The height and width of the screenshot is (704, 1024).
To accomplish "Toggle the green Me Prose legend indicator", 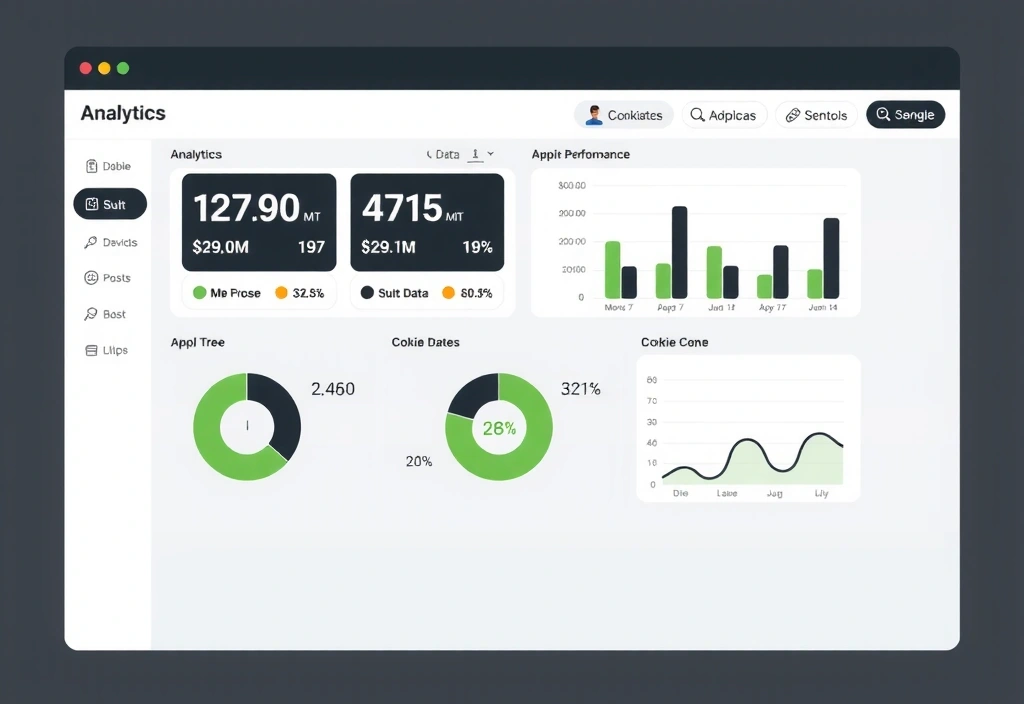I will tap(199, 294).
